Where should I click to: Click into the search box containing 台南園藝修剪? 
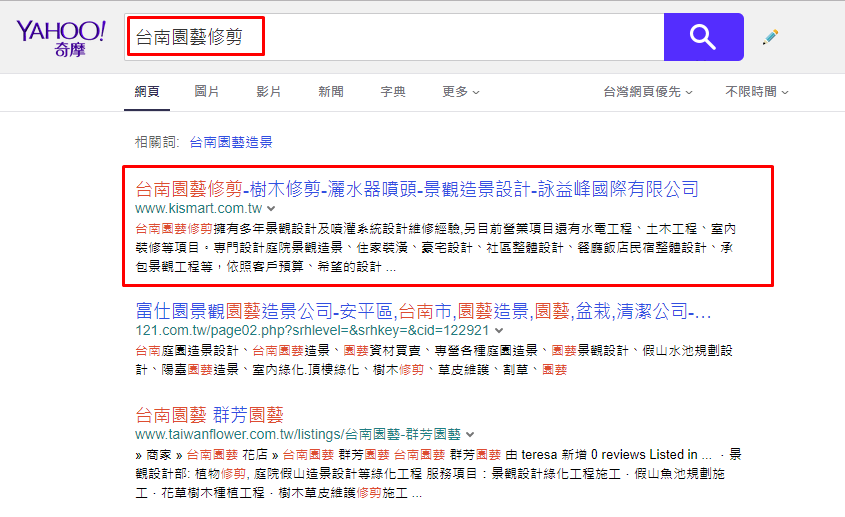pyautogui.click(x=394, y=37)
